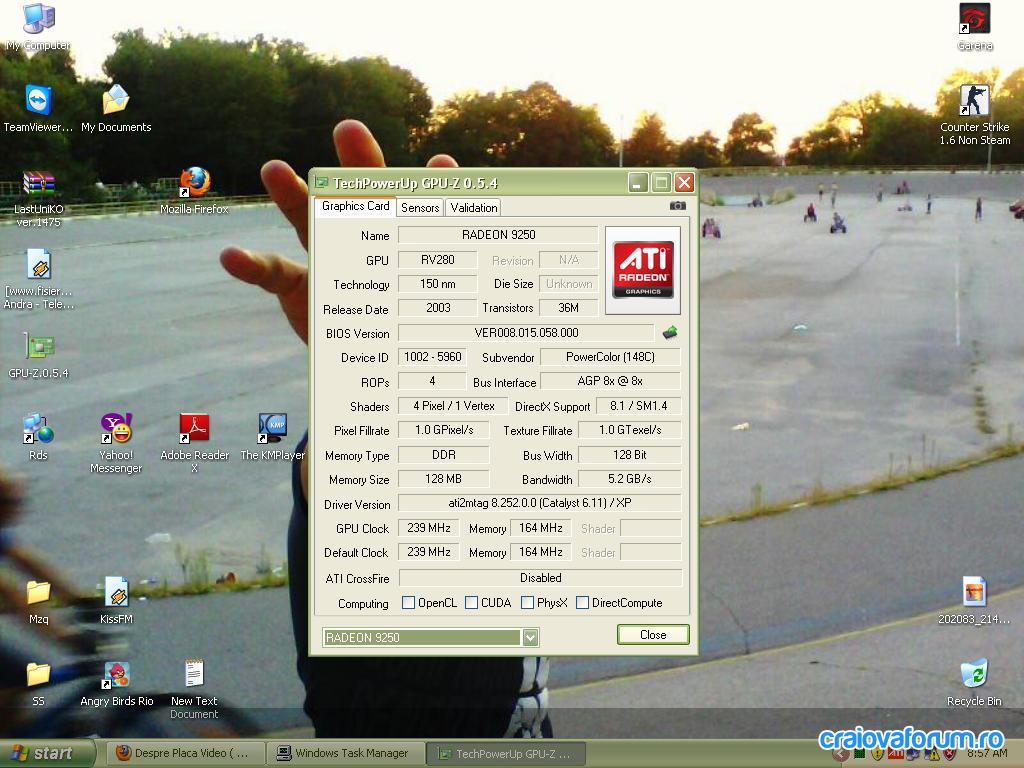
Task: Switch to Graphics Card tab
Action: click(x=355, y=206)
